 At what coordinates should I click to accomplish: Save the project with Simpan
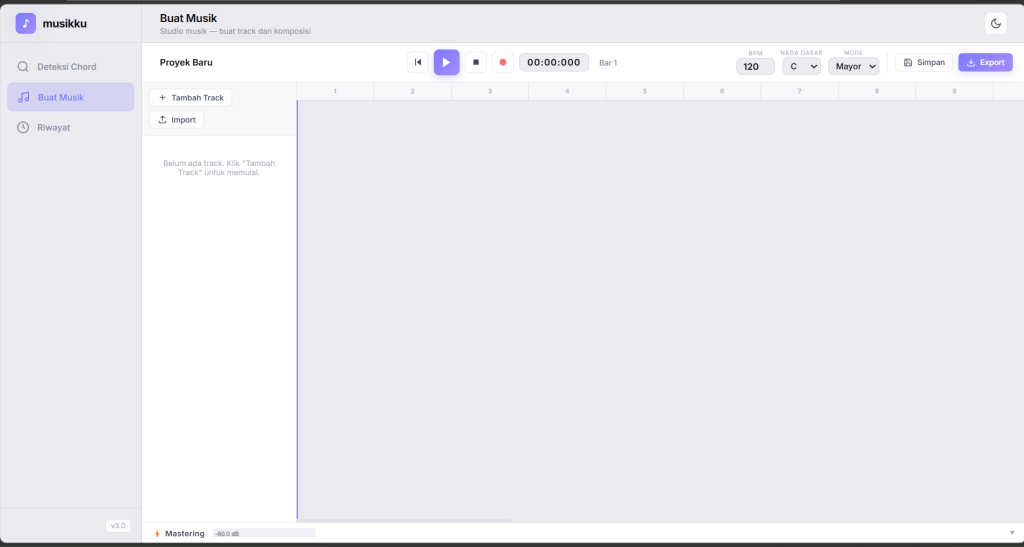[923, 62]
